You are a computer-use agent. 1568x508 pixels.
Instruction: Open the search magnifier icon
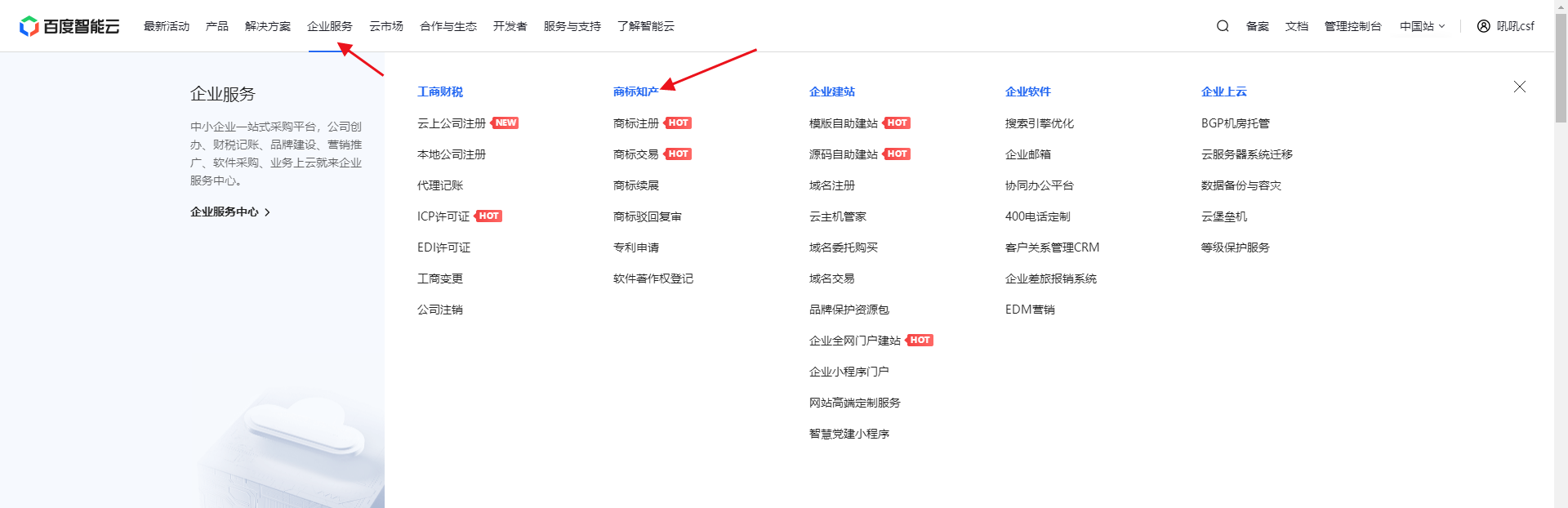coord(1223,26)
